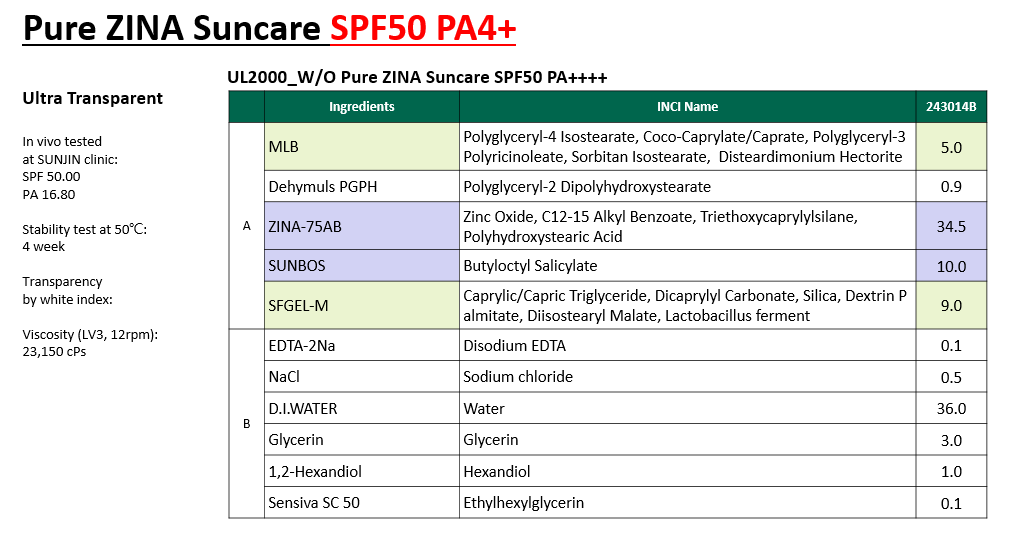
Task: Select the 'Ingredients' column header
Action: [361, 107]
